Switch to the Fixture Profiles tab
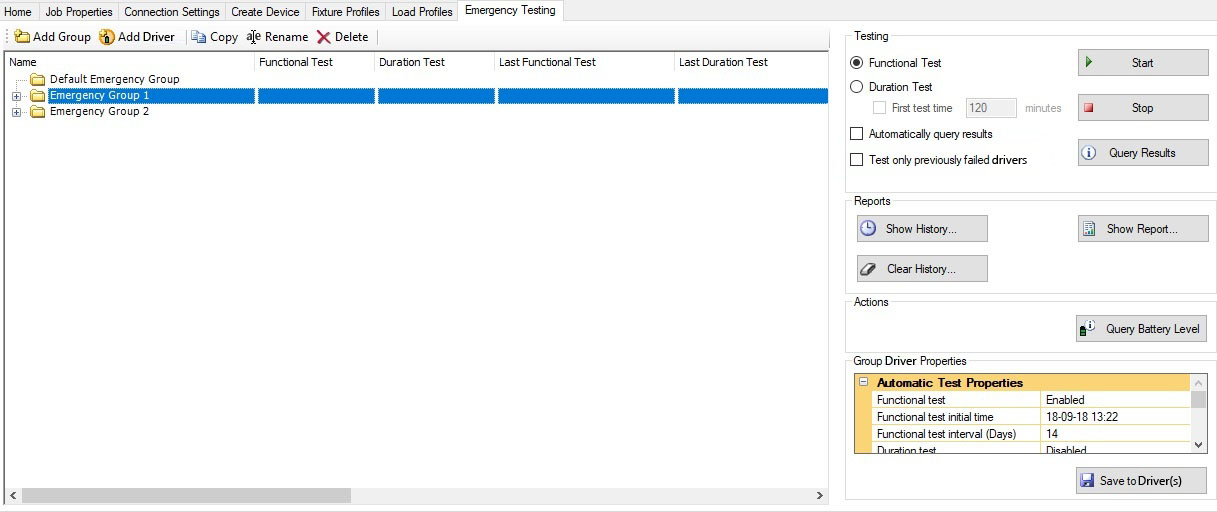This screenshot has width=1217, height=512. pos(345,12)
